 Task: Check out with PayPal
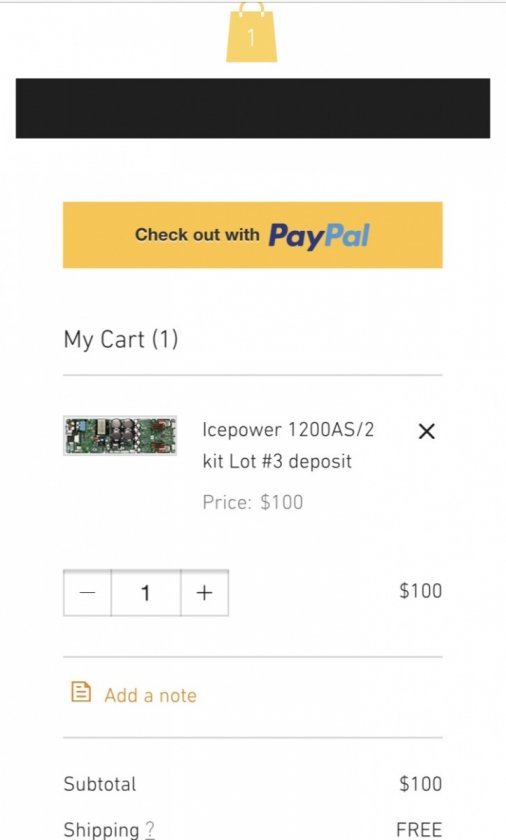click(253, 235)
